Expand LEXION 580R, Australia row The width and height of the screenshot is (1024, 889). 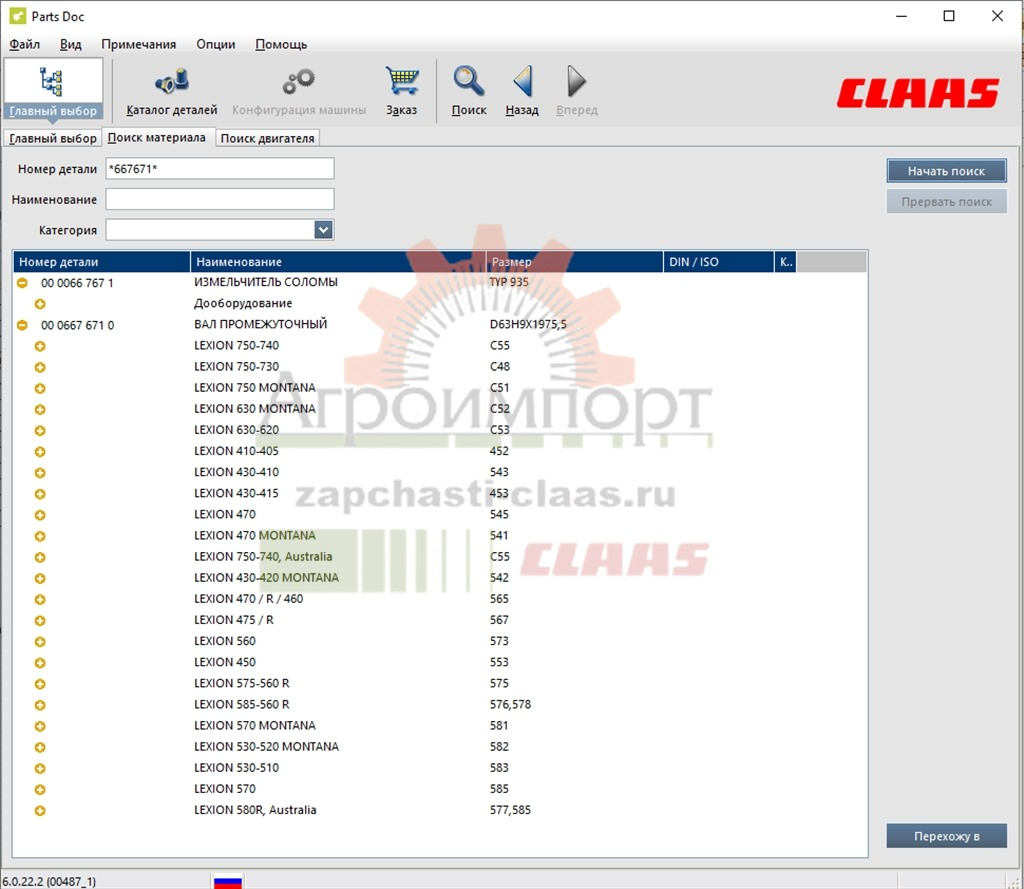pyautogui.click(x=40, y=811)
